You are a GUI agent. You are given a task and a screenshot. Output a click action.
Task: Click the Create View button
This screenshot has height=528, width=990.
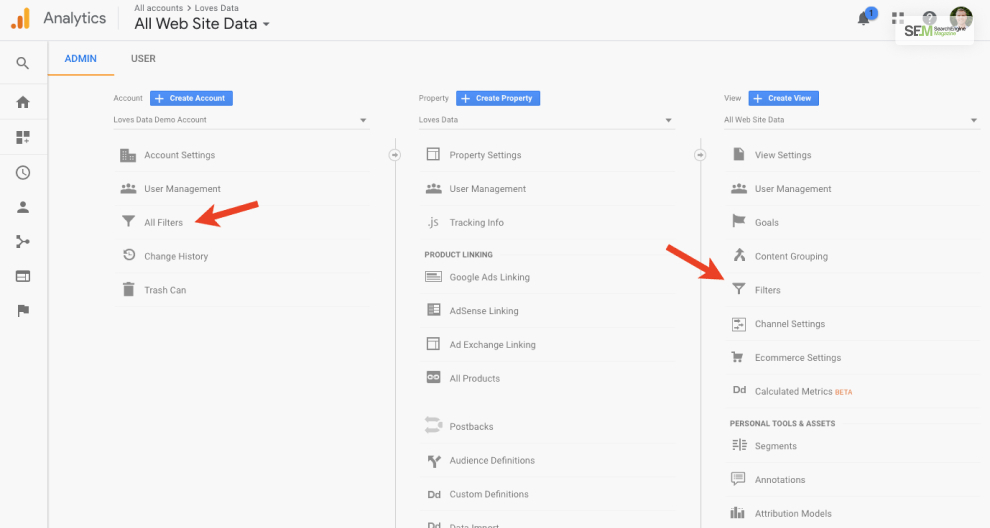(784, 98)
